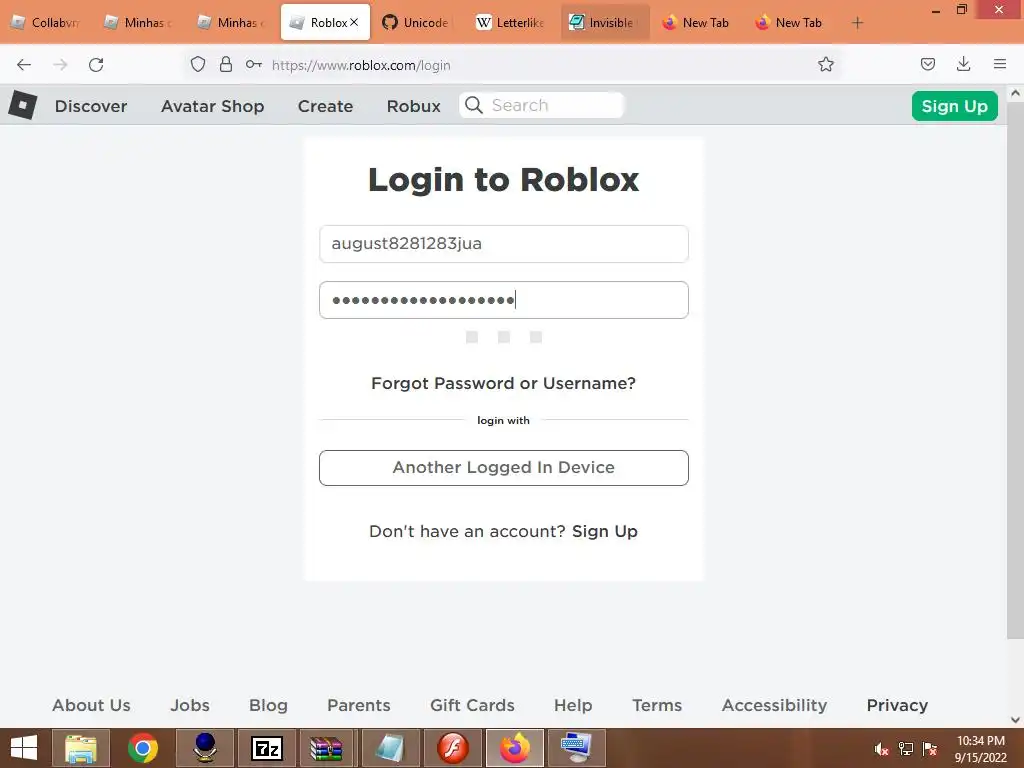Switch to the second Minhas tab
The width and height of the screenshot is (1024, 768).
[x=231, y=22]
